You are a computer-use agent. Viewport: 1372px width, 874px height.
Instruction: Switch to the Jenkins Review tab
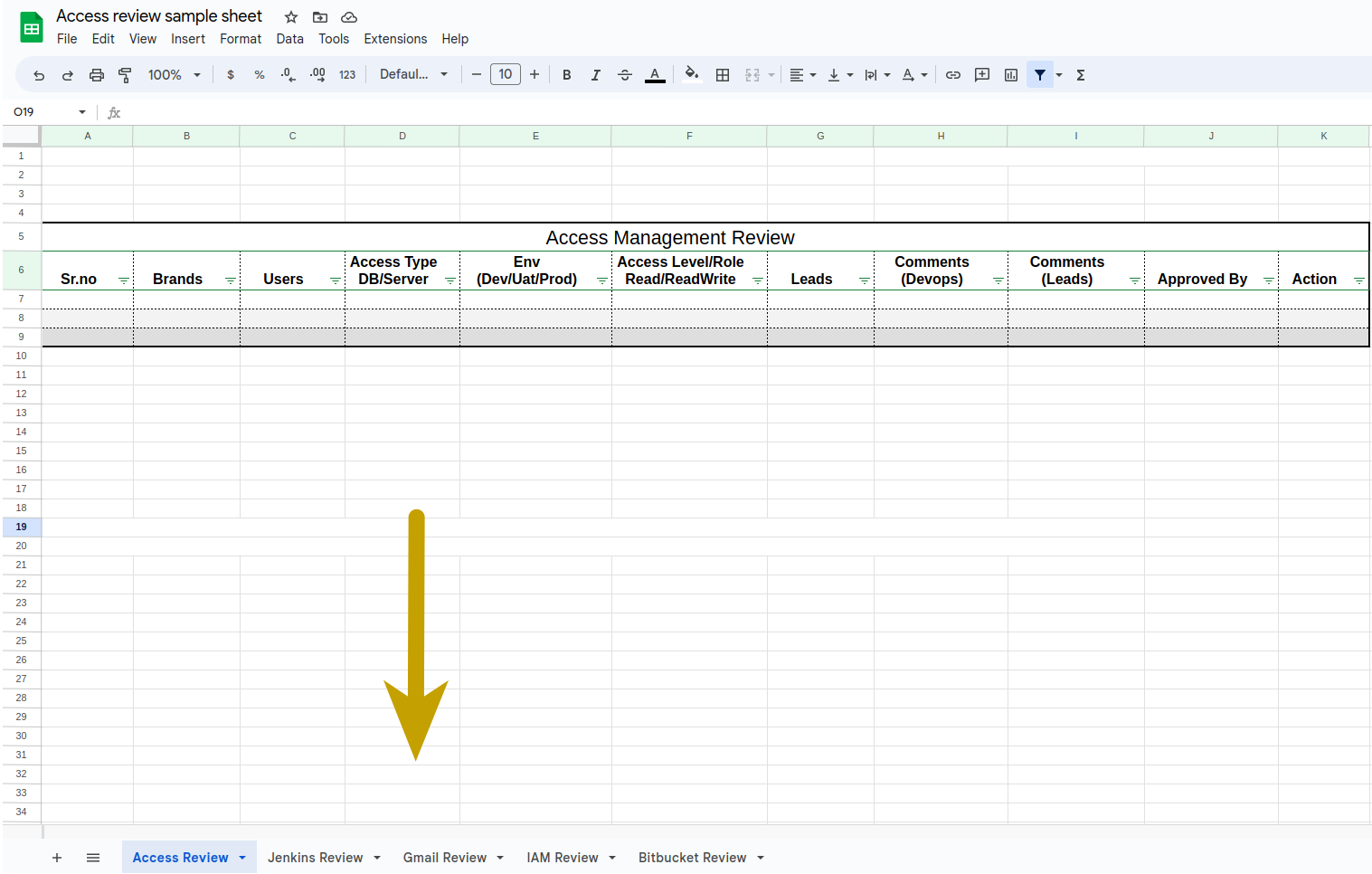pyautogui.click(x=315, y=858)
